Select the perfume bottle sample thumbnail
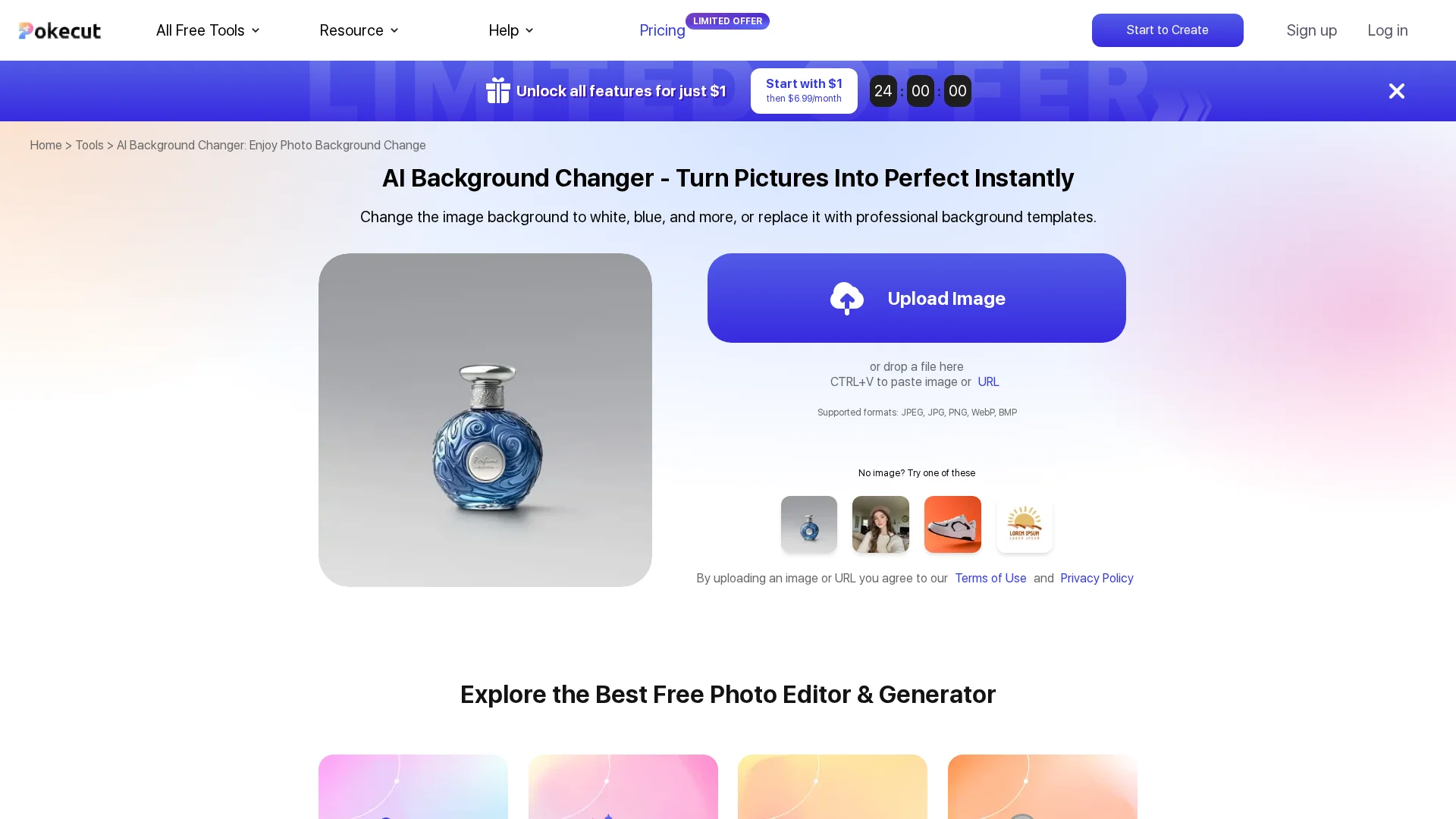Image resolution: width=1456 pixels, height=819 pixels. pos(809,524)
